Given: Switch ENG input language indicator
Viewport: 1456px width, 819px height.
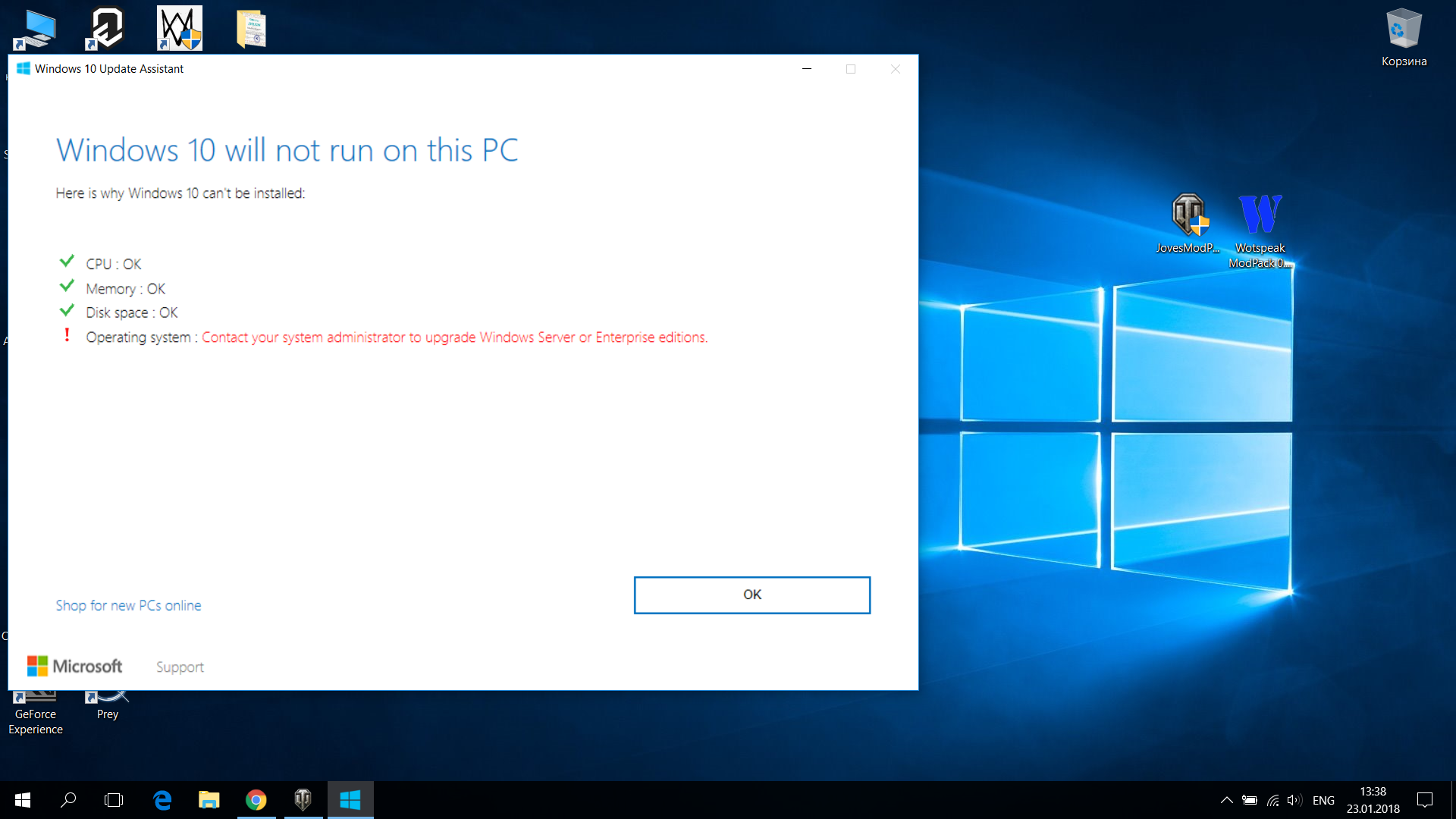Looking at the screenshot, I should point(1323,800).
